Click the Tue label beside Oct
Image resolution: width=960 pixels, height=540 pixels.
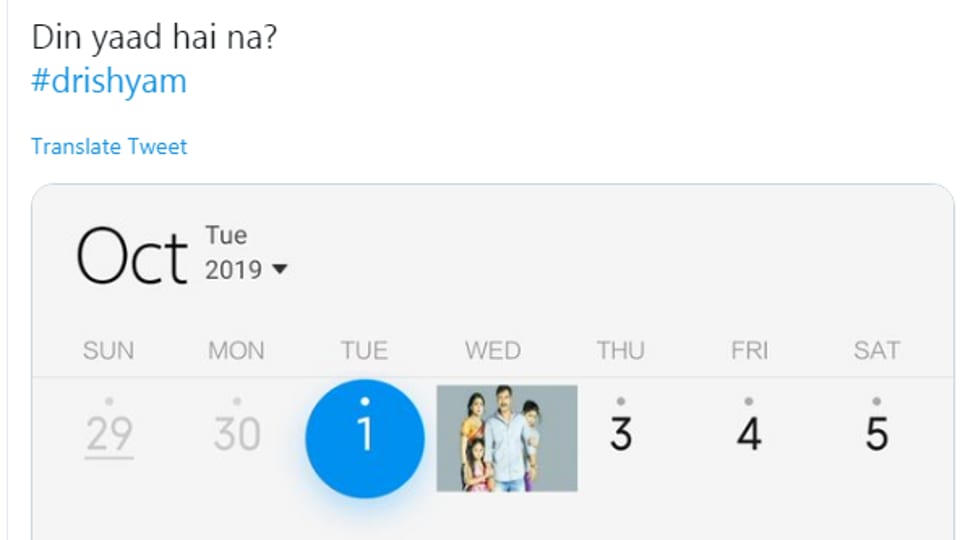(x=226, y=235)
